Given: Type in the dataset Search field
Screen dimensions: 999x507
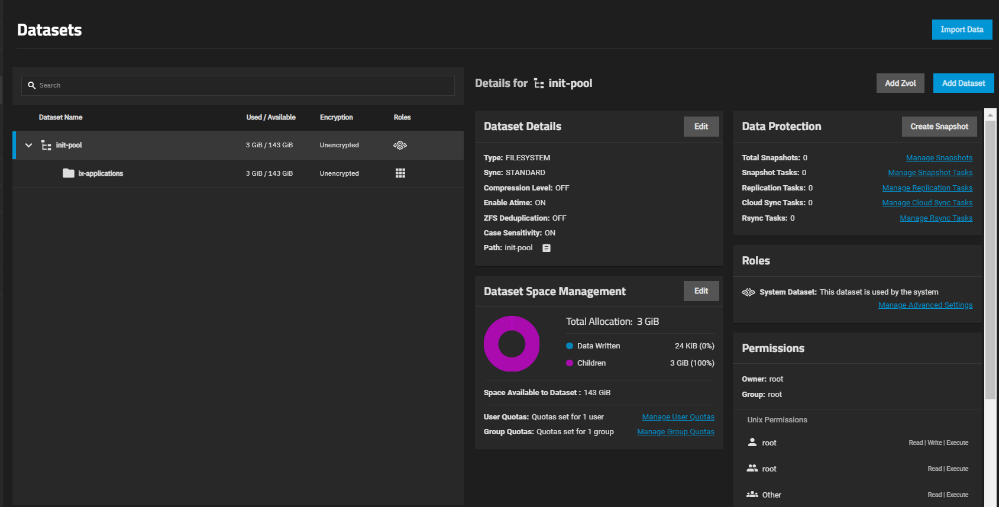Looking at the screenshot, I should [x=240, y=86].
